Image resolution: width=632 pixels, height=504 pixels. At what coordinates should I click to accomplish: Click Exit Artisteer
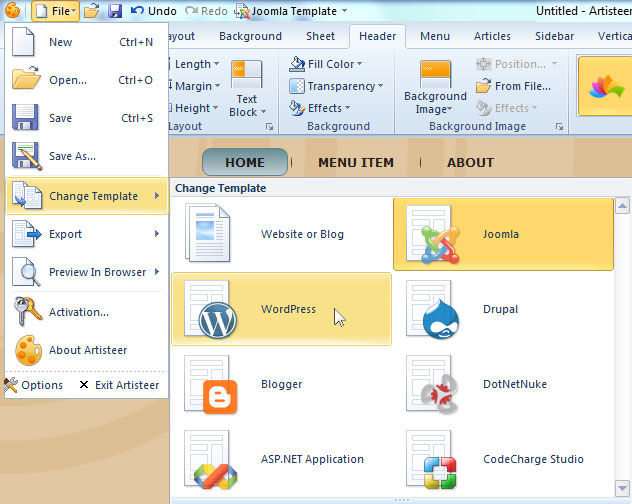click(x=119, y=385)
